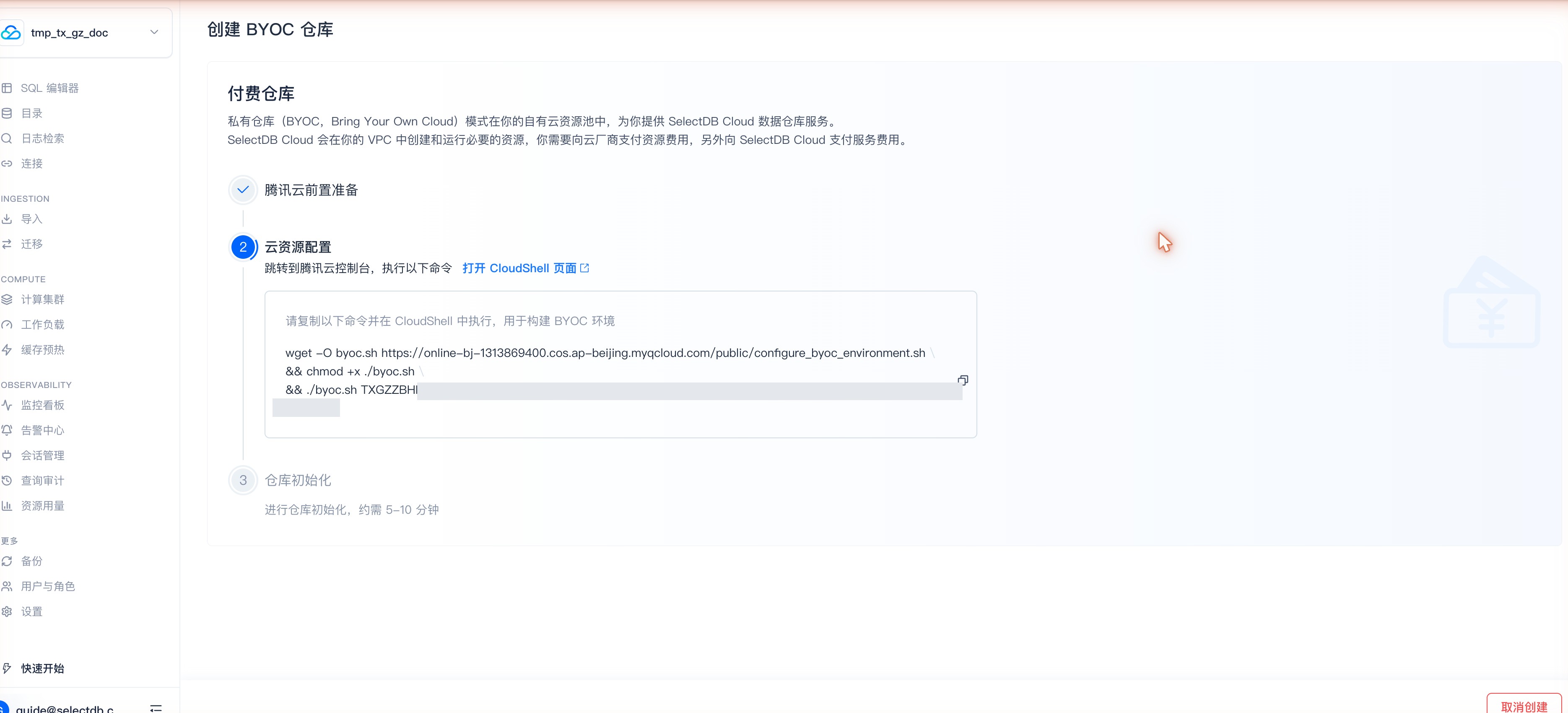Viewport: 1568px width, 713px height.
Task: Click the 付费仓库 heading
Action: pyautogui.click(x=261, y=93)
